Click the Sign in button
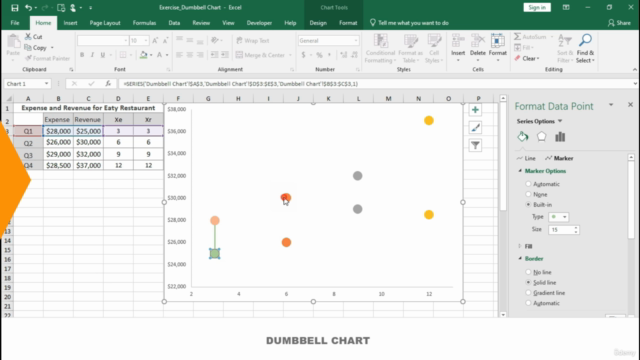This screenshot has width=640, height=360. pyautogui.click(x=537, y=7)
